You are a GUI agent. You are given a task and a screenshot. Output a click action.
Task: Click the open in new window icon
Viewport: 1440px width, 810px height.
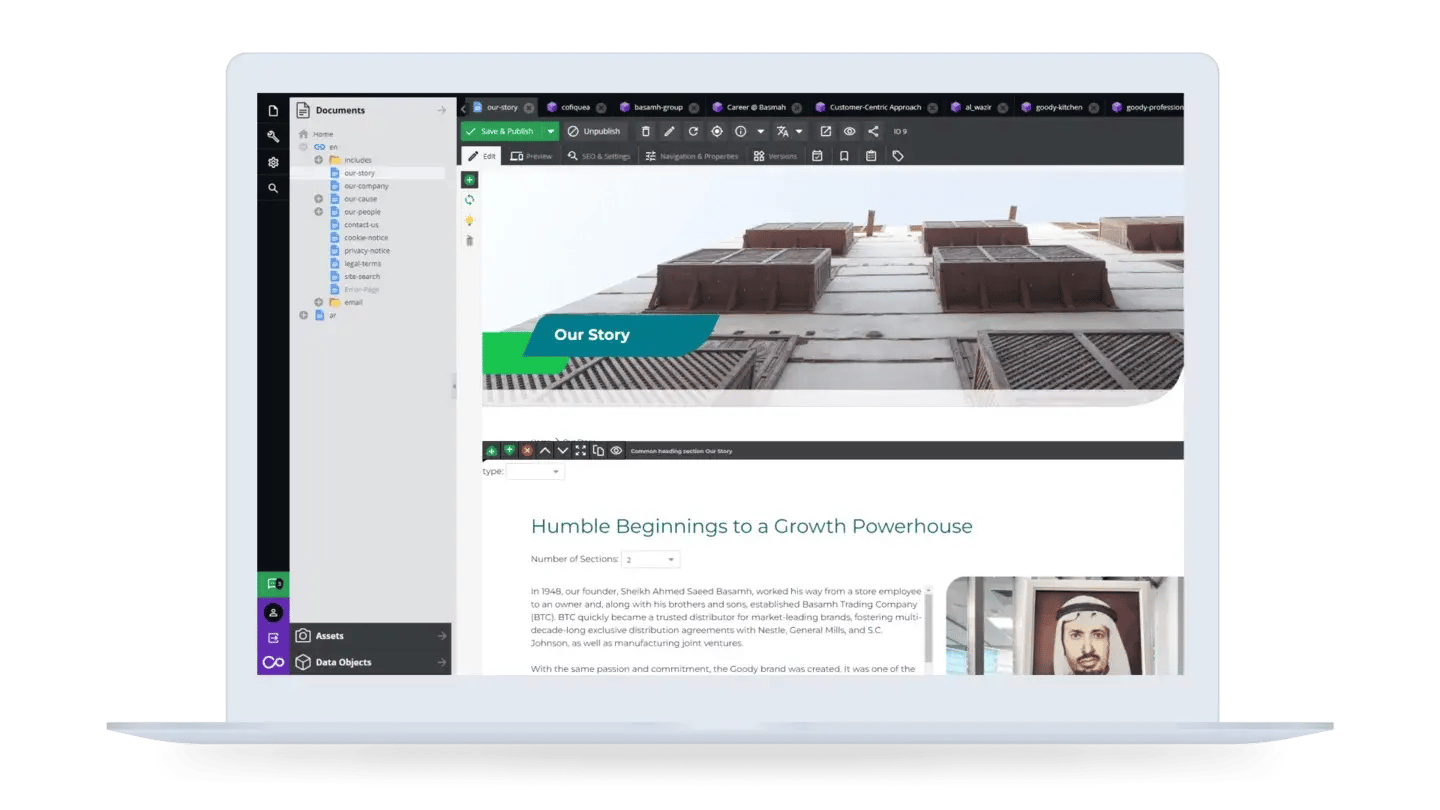coord(826,131)
